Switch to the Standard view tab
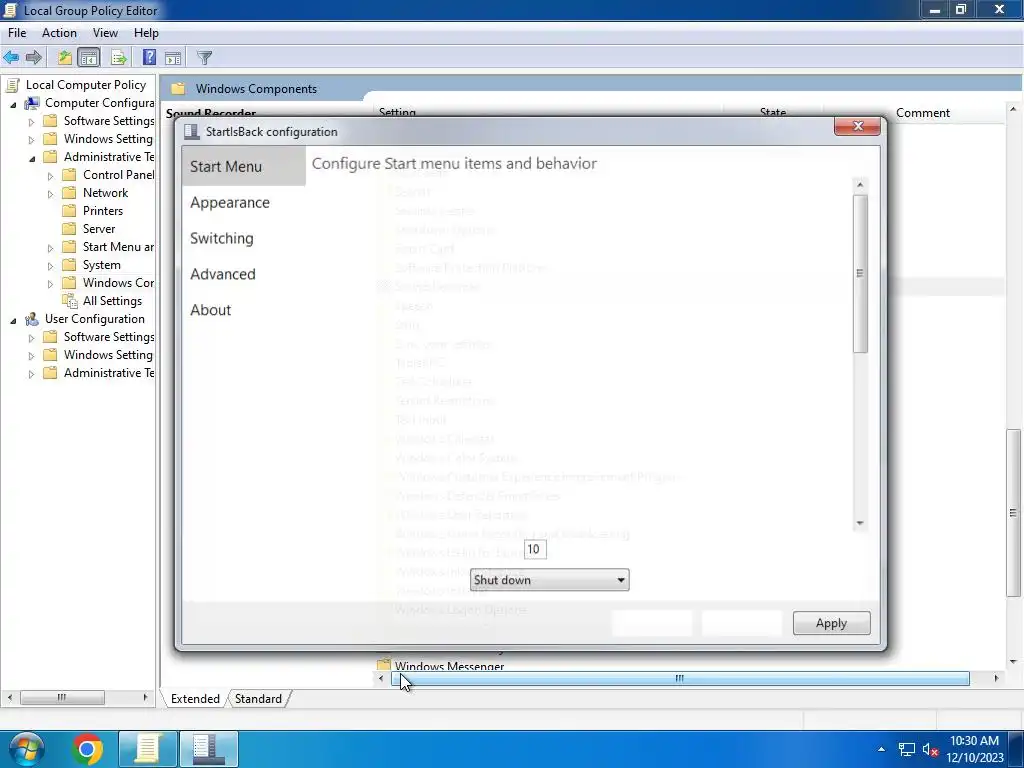 (258, 699)
